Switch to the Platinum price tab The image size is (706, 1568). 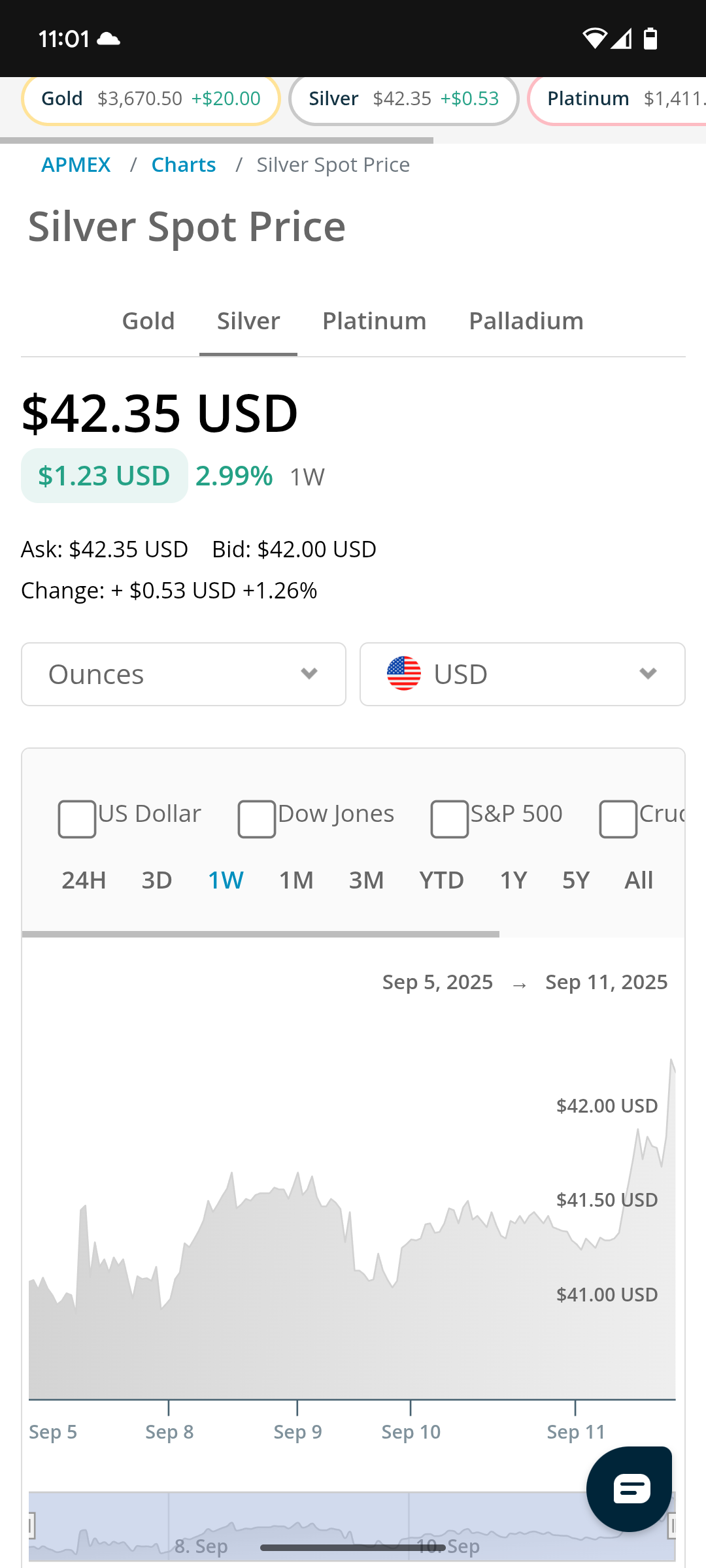click(375, 321)
